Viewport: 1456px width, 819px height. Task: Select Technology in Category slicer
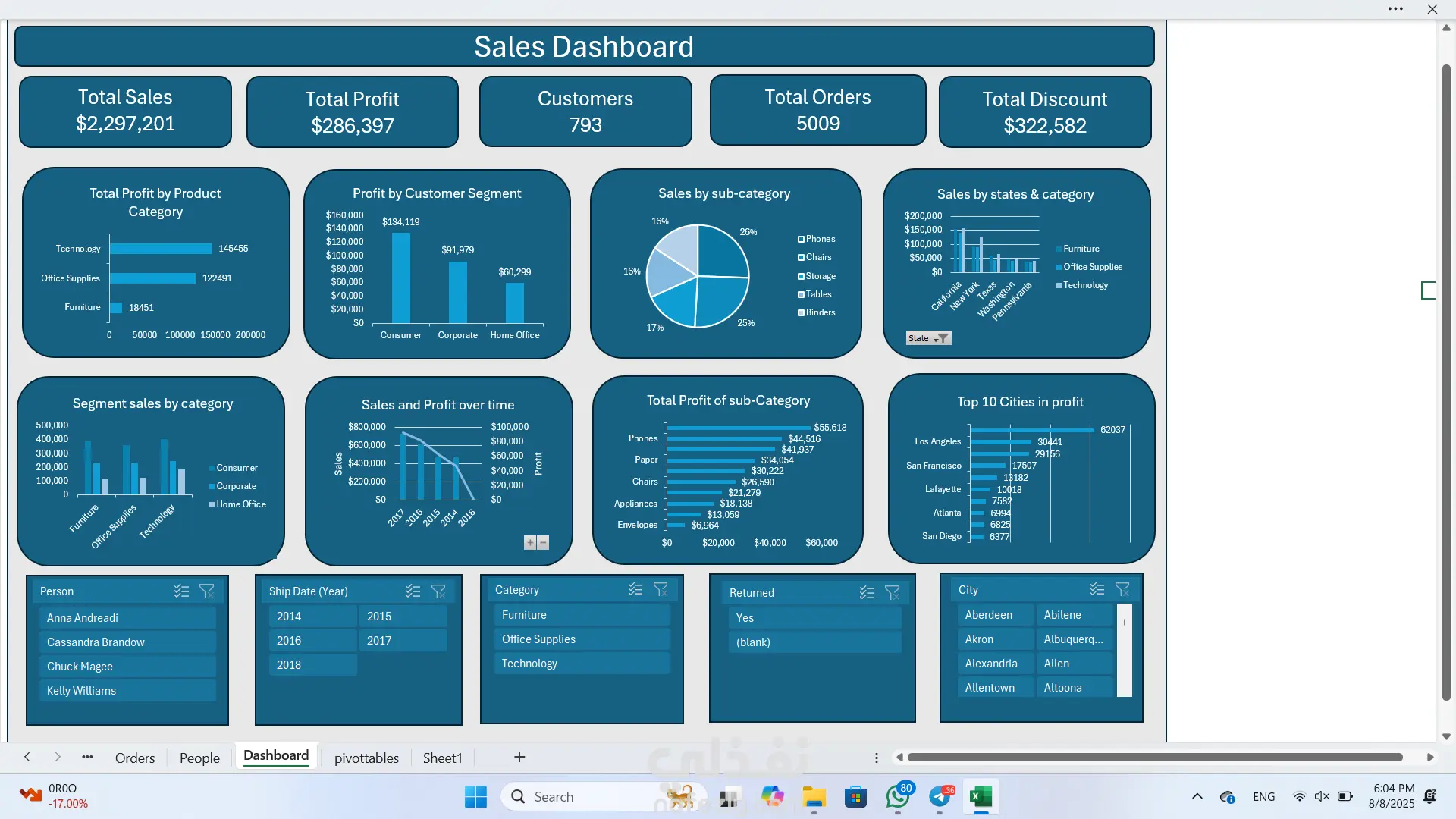click(x=582, y=664)
